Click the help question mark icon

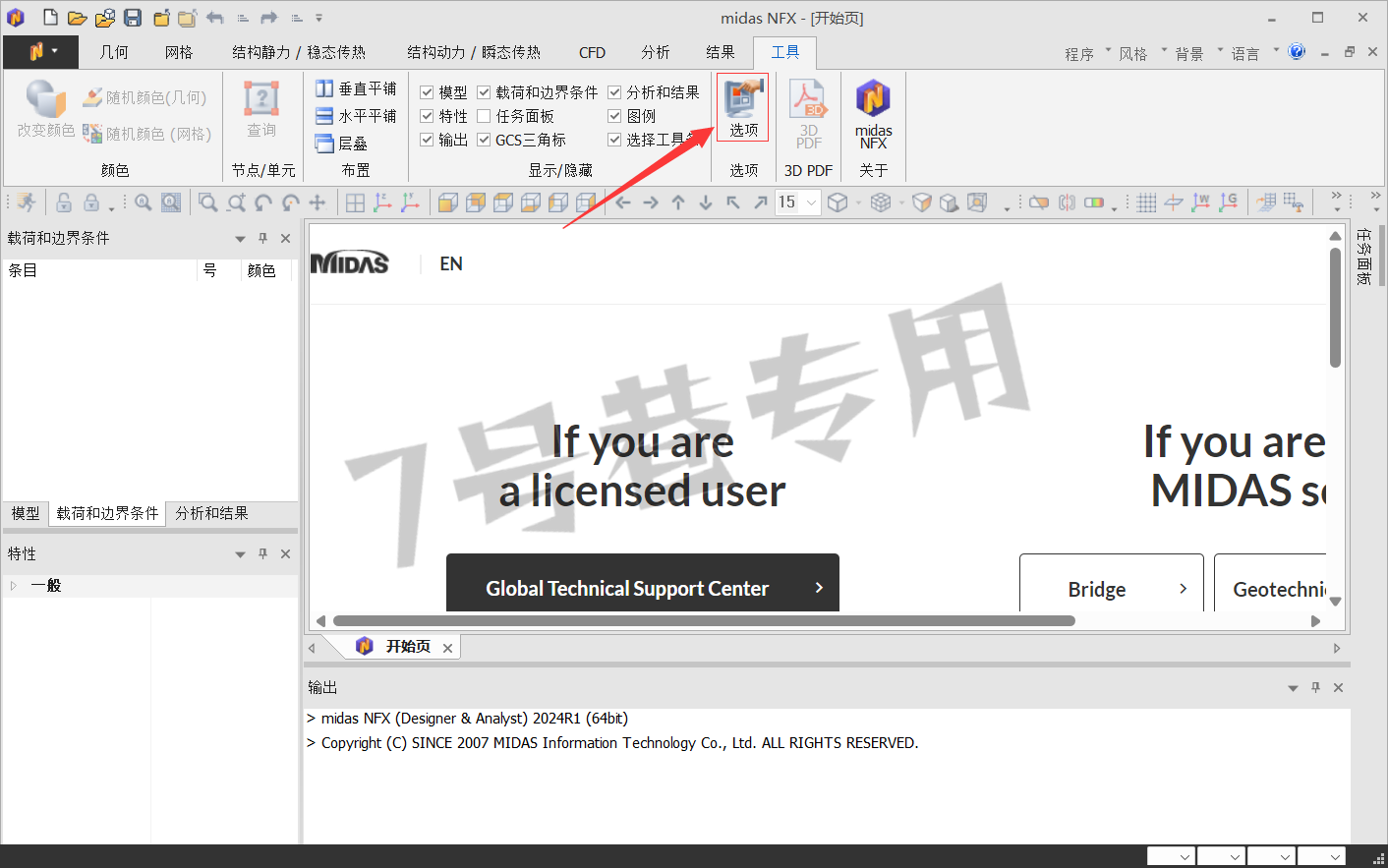click(x=1297, y=51)
